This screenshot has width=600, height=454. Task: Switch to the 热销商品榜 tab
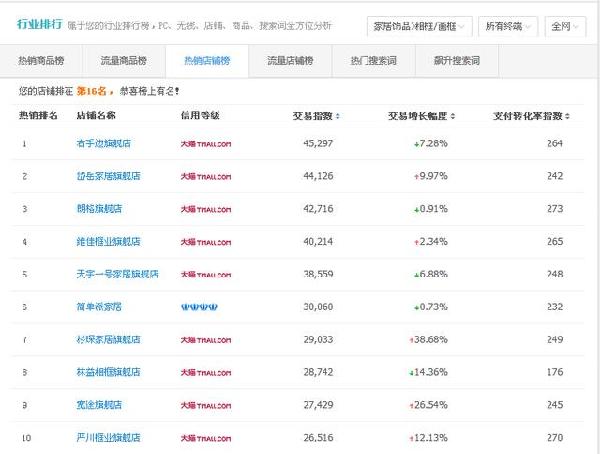pyautogui.click(x=41, y=61)
